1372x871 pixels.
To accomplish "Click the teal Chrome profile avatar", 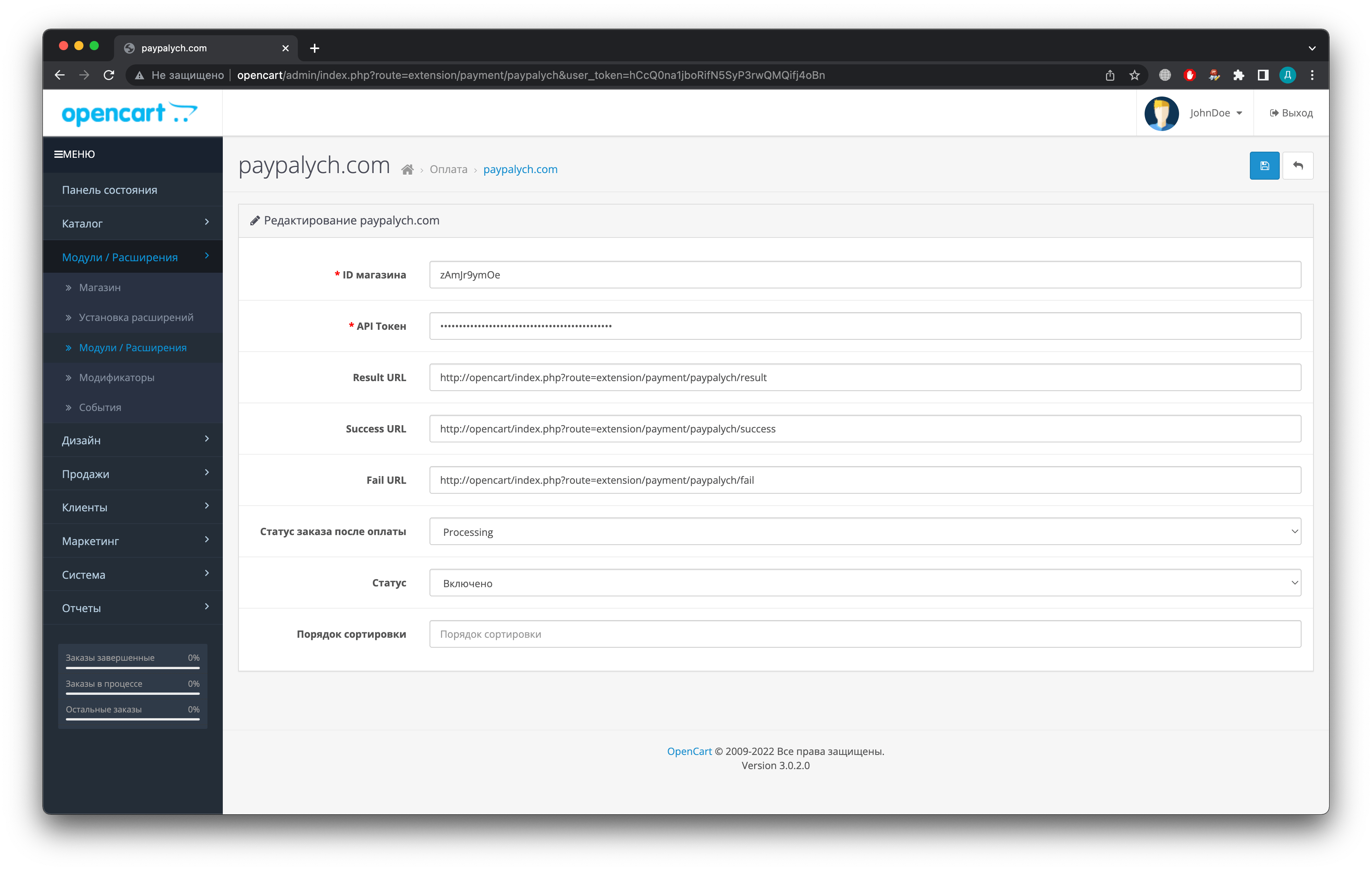I will coord(1288,75).
